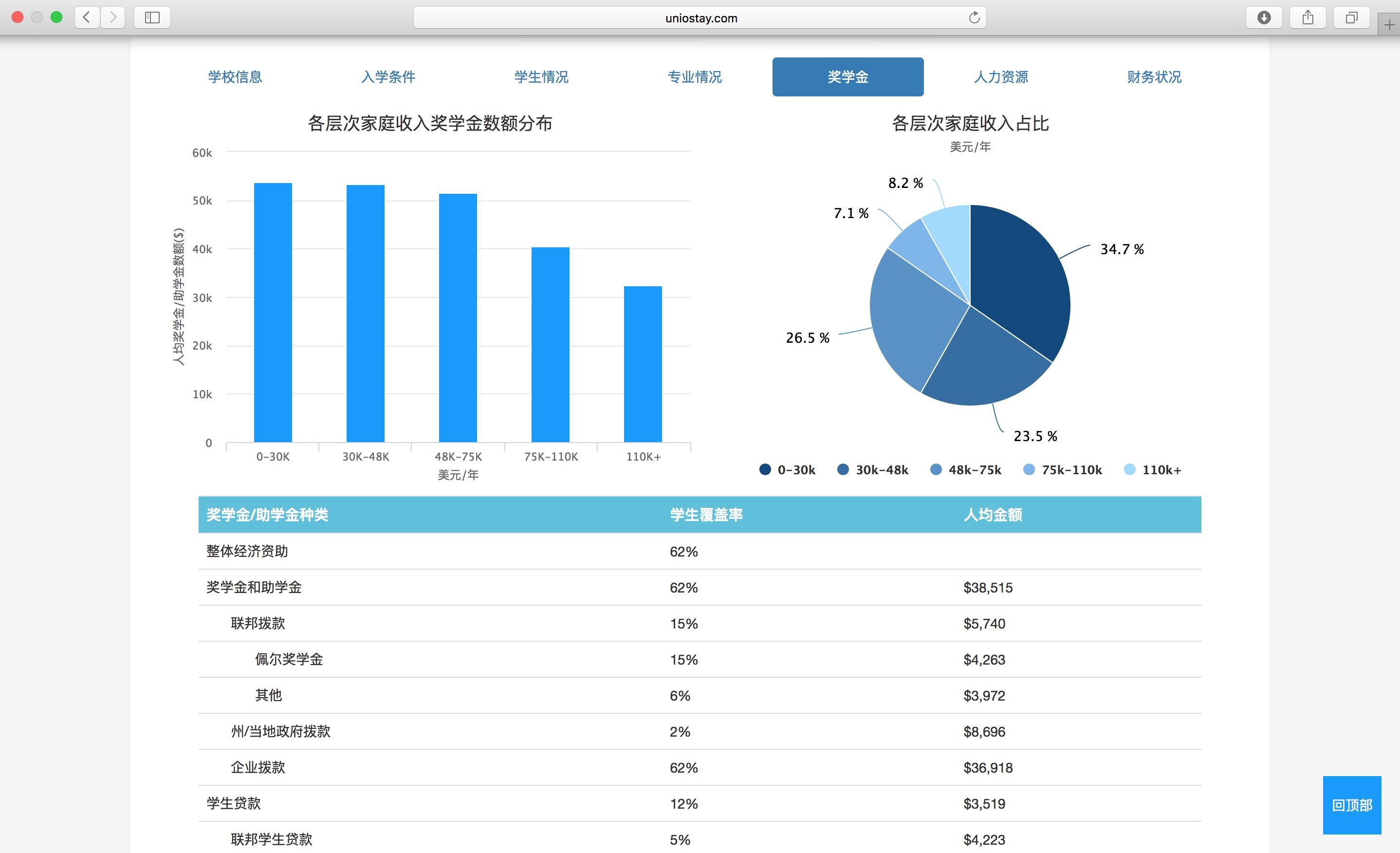Image resolution: width=1400 pixels, height=853 pixels.
Task: Switch to the 财务状况 tab
Action: pyautogui.click(x=1154, y=77)
